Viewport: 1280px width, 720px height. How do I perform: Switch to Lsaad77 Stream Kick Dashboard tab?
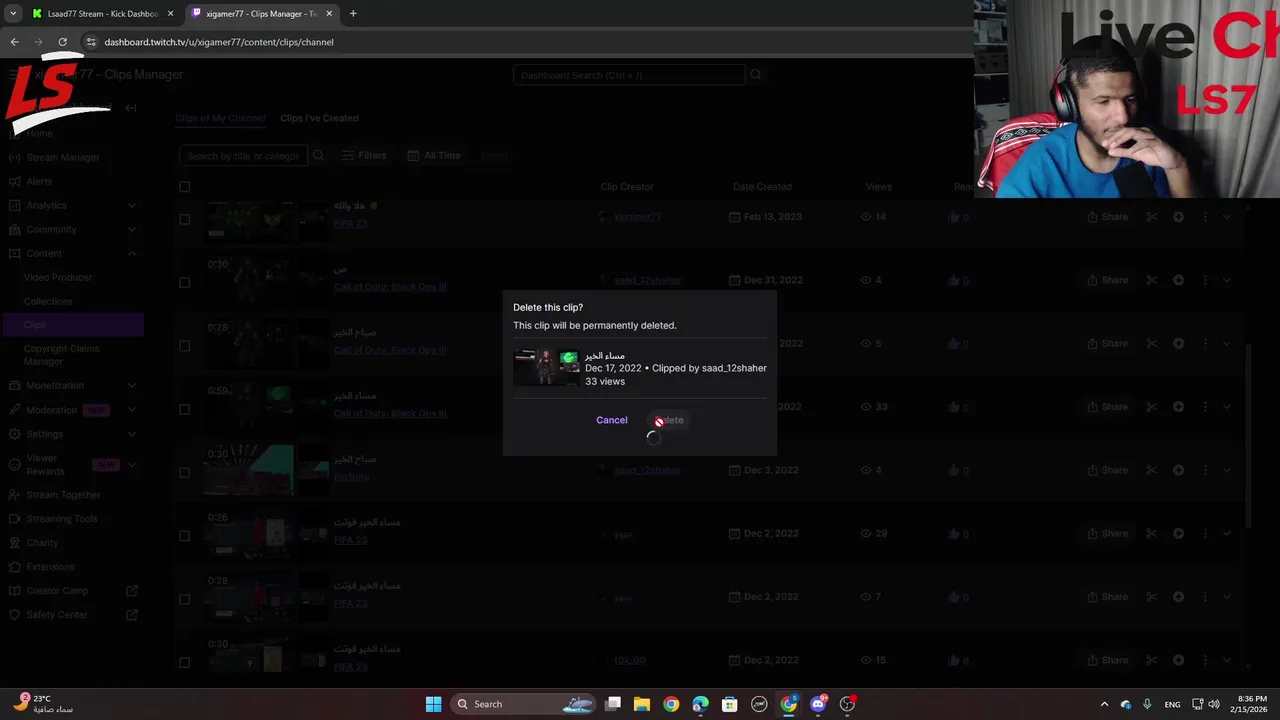[100, 14]
